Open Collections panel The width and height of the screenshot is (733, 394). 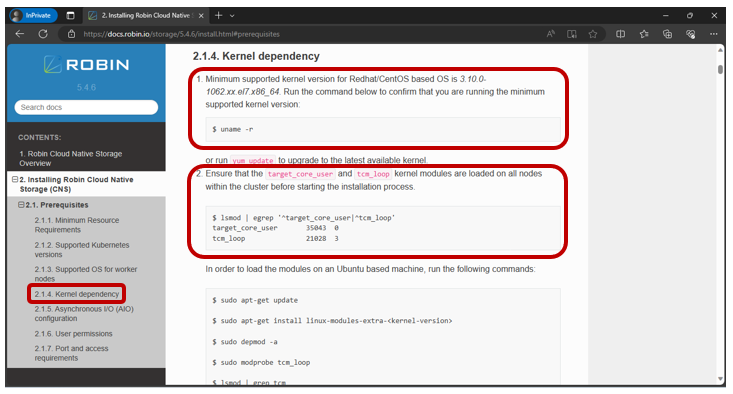tap(667, 34)
